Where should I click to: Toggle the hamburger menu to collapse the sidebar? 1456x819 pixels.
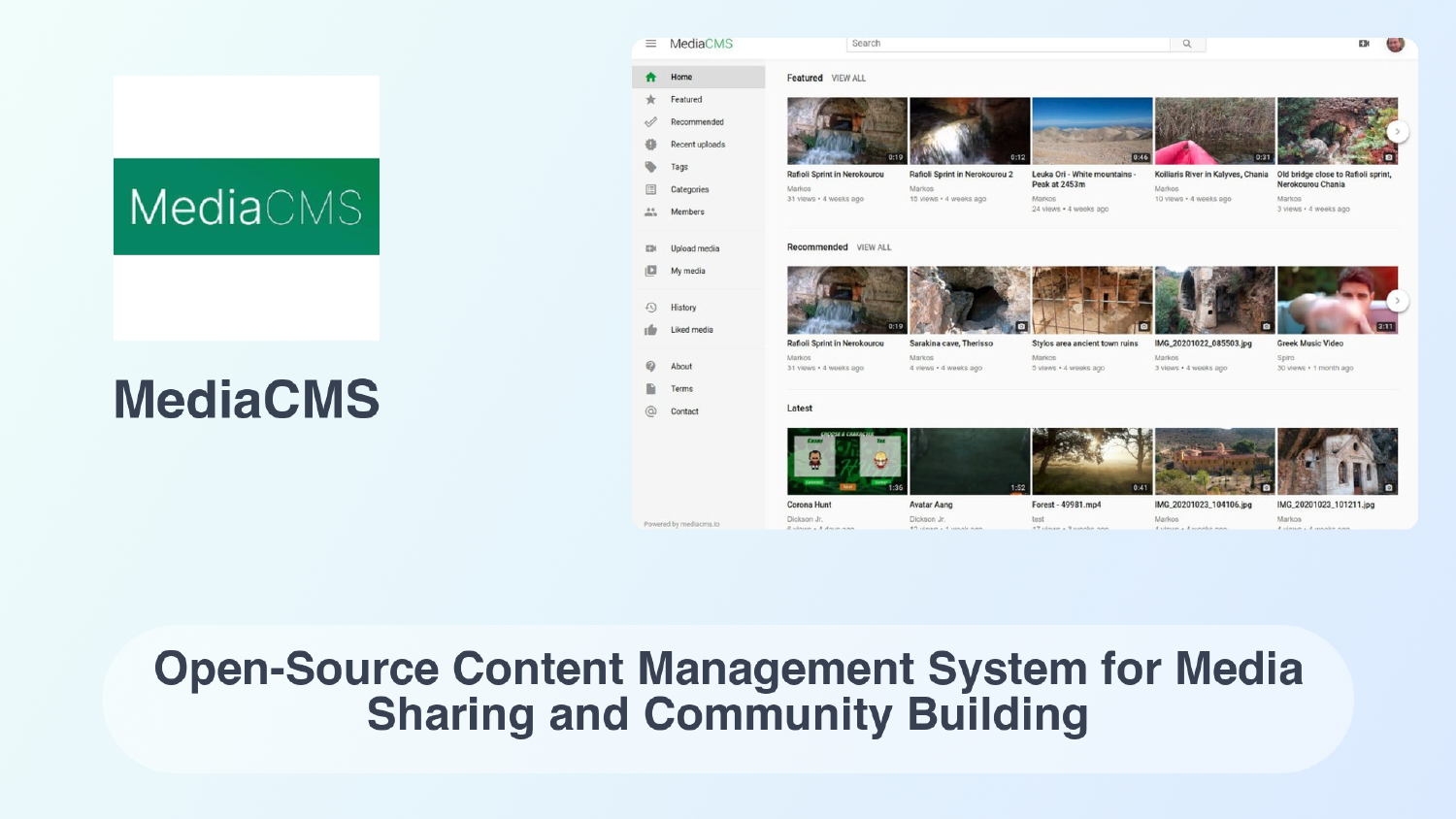[x=648, y=43]
